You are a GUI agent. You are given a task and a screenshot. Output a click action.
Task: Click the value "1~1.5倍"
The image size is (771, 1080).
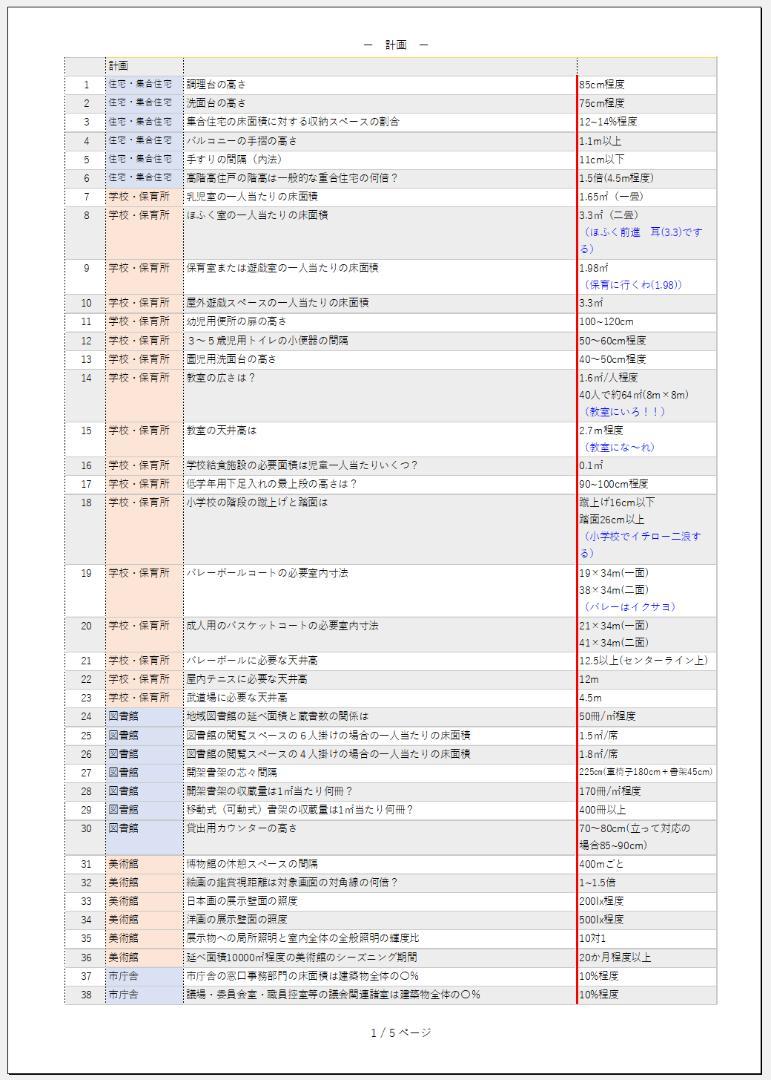pos(597,883)
